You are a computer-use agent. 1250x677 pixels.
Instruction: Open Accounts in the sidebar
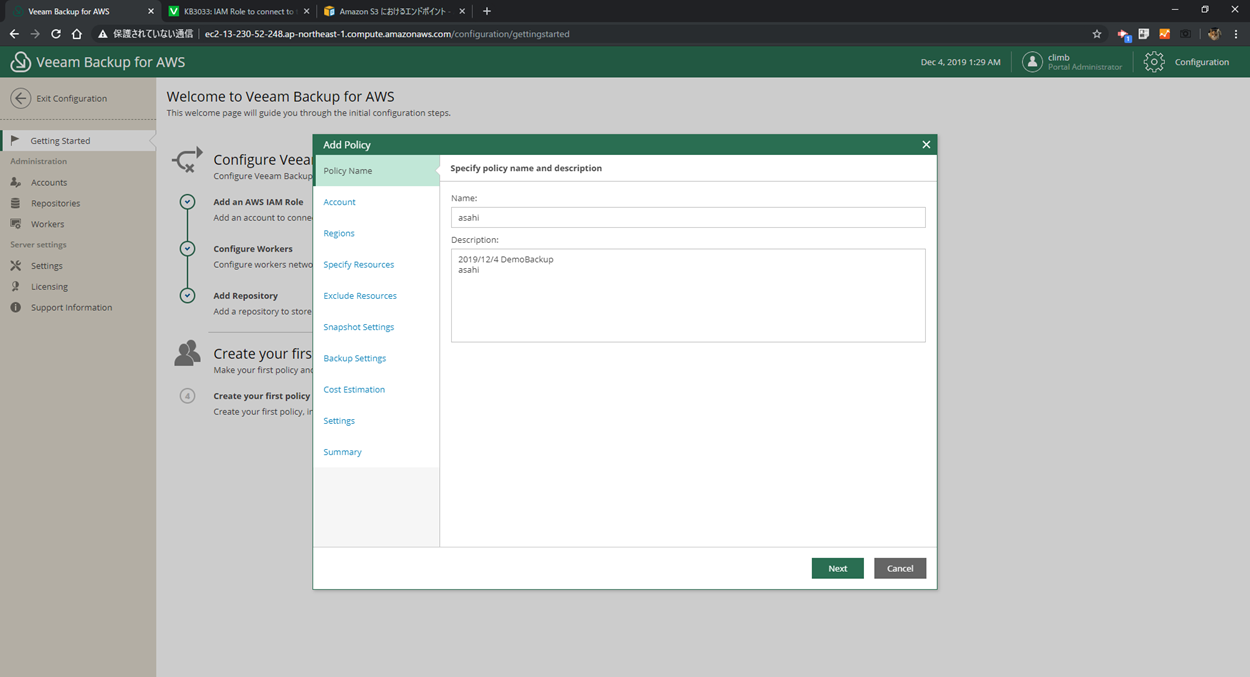[x=49, y=182]
